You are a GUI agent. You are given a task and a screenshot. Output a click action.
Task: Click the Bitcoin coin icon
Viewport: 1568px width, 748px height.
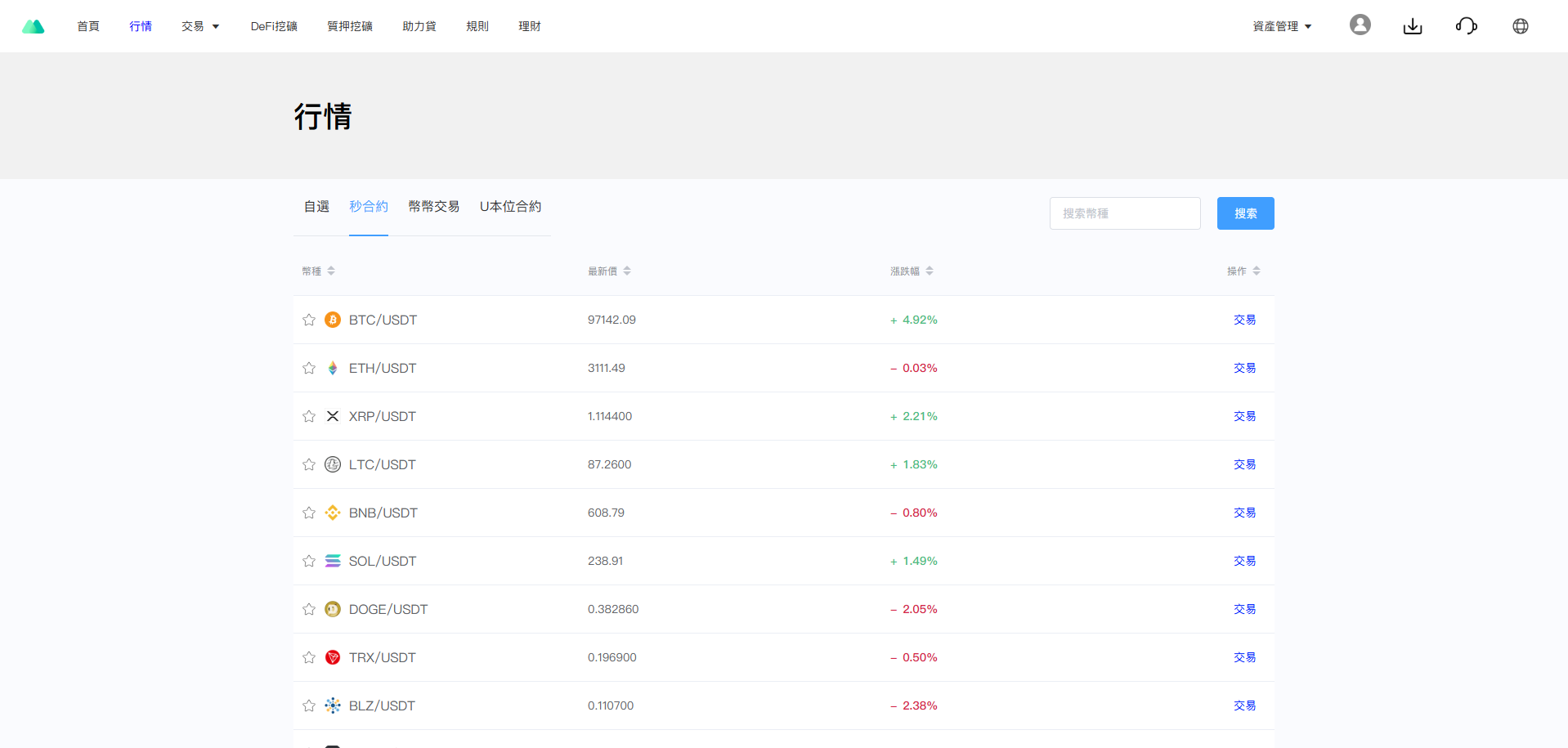click(x=333, y=320)
